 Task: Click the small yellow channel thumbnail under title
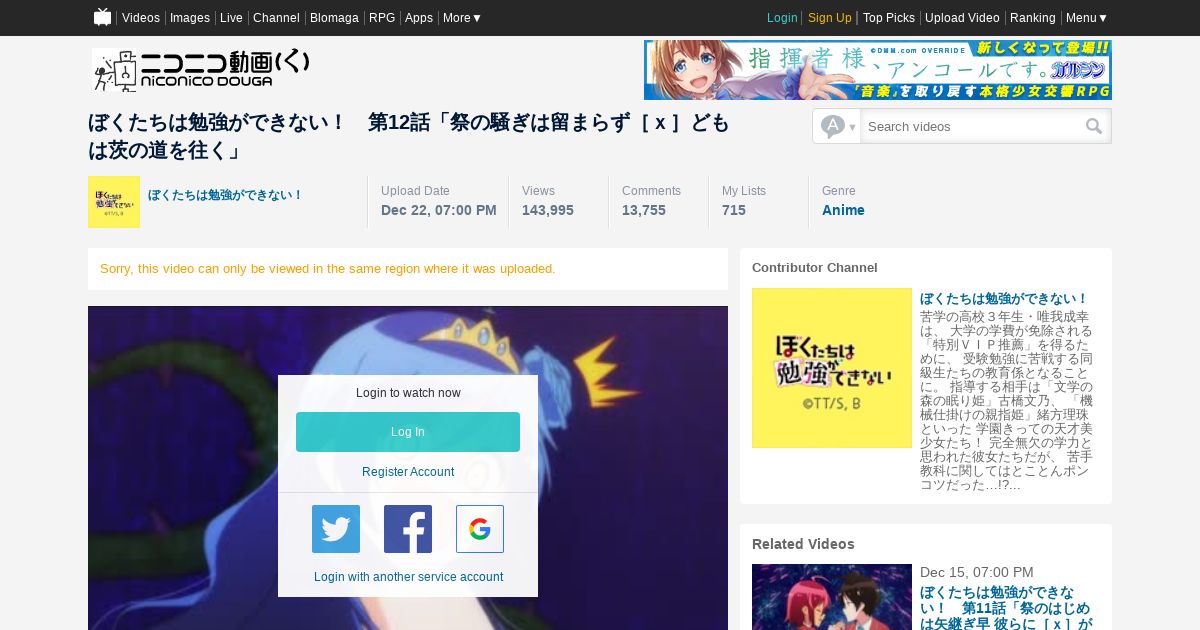pos(114,202)
